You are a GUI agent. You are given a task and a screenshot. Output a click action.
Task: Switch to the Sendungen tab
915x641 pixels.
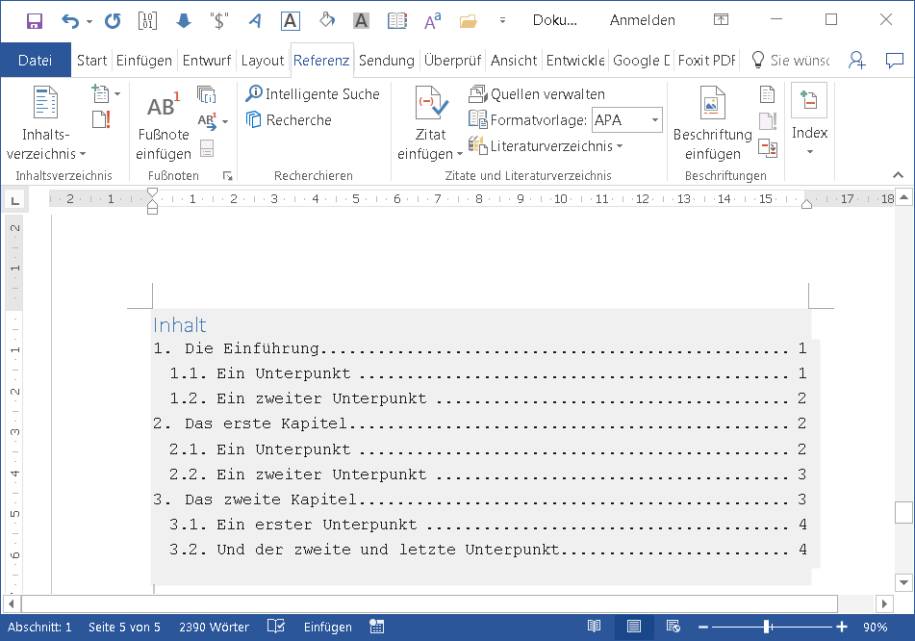(x=386, y=60)
